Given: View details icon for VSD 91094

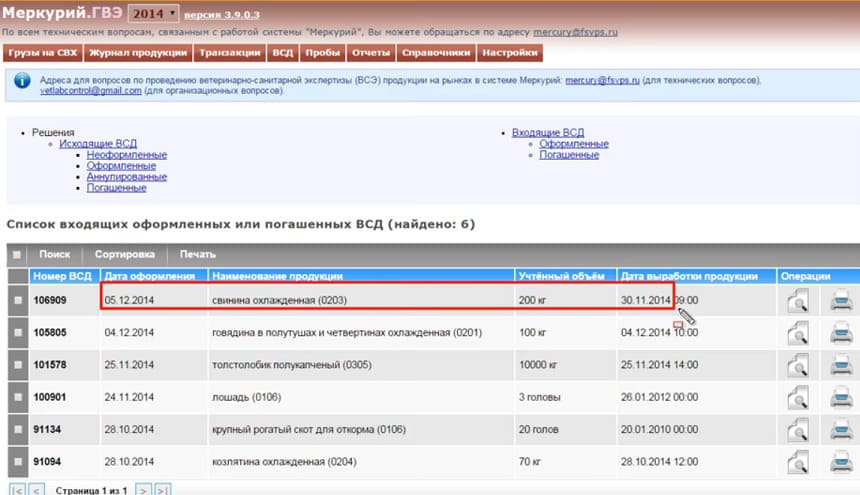Looking at the screenshot, I should coord(797,462).
